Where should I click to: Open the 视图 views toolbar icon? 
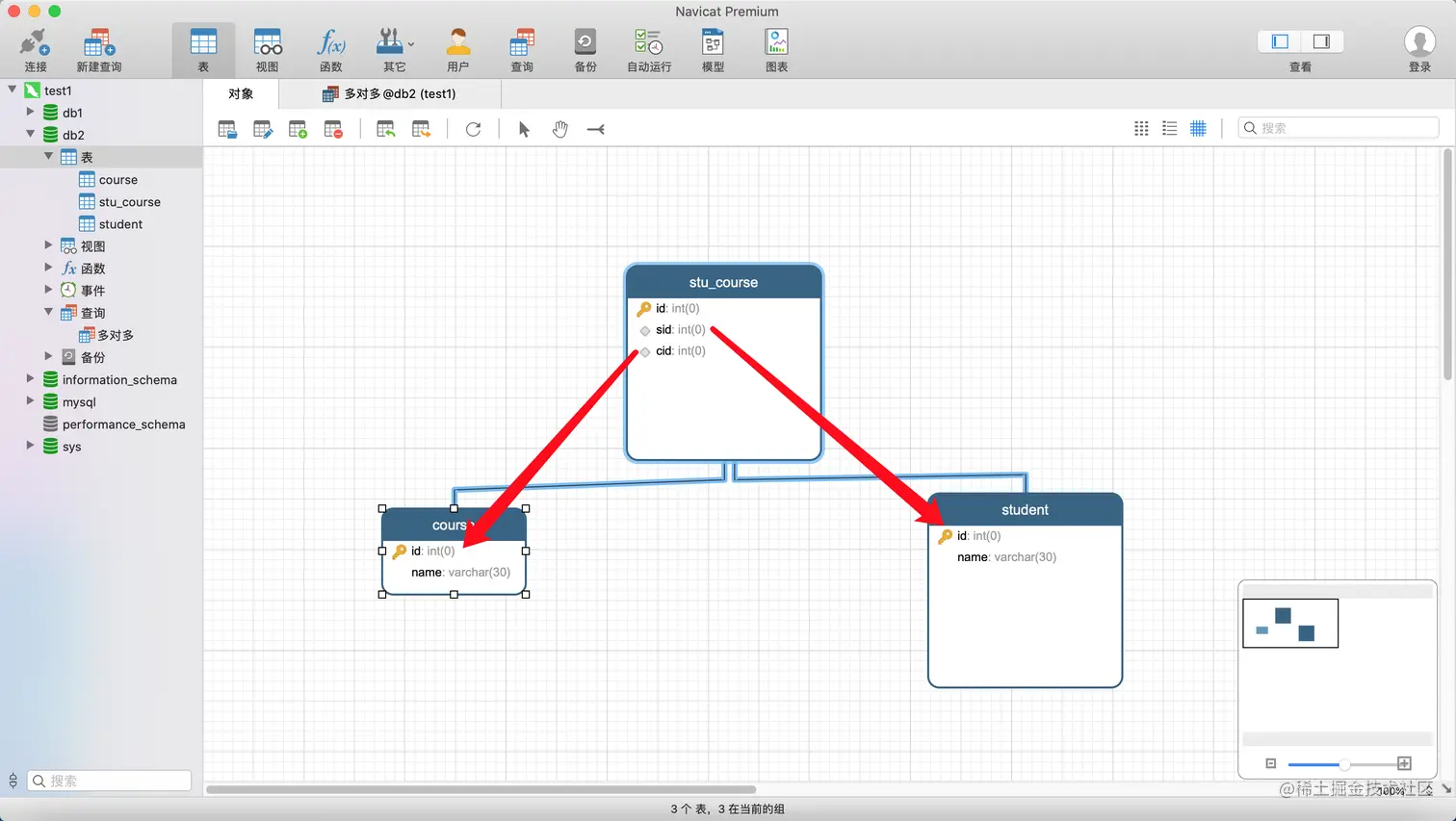(x=267, y=50)
